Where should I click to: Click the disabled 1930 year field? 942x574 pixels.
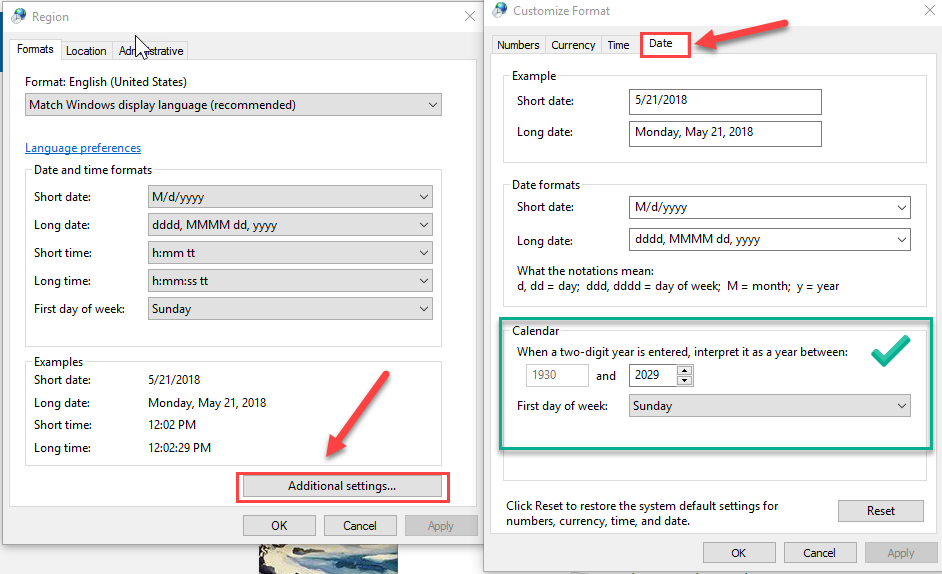tap(557, 375)
